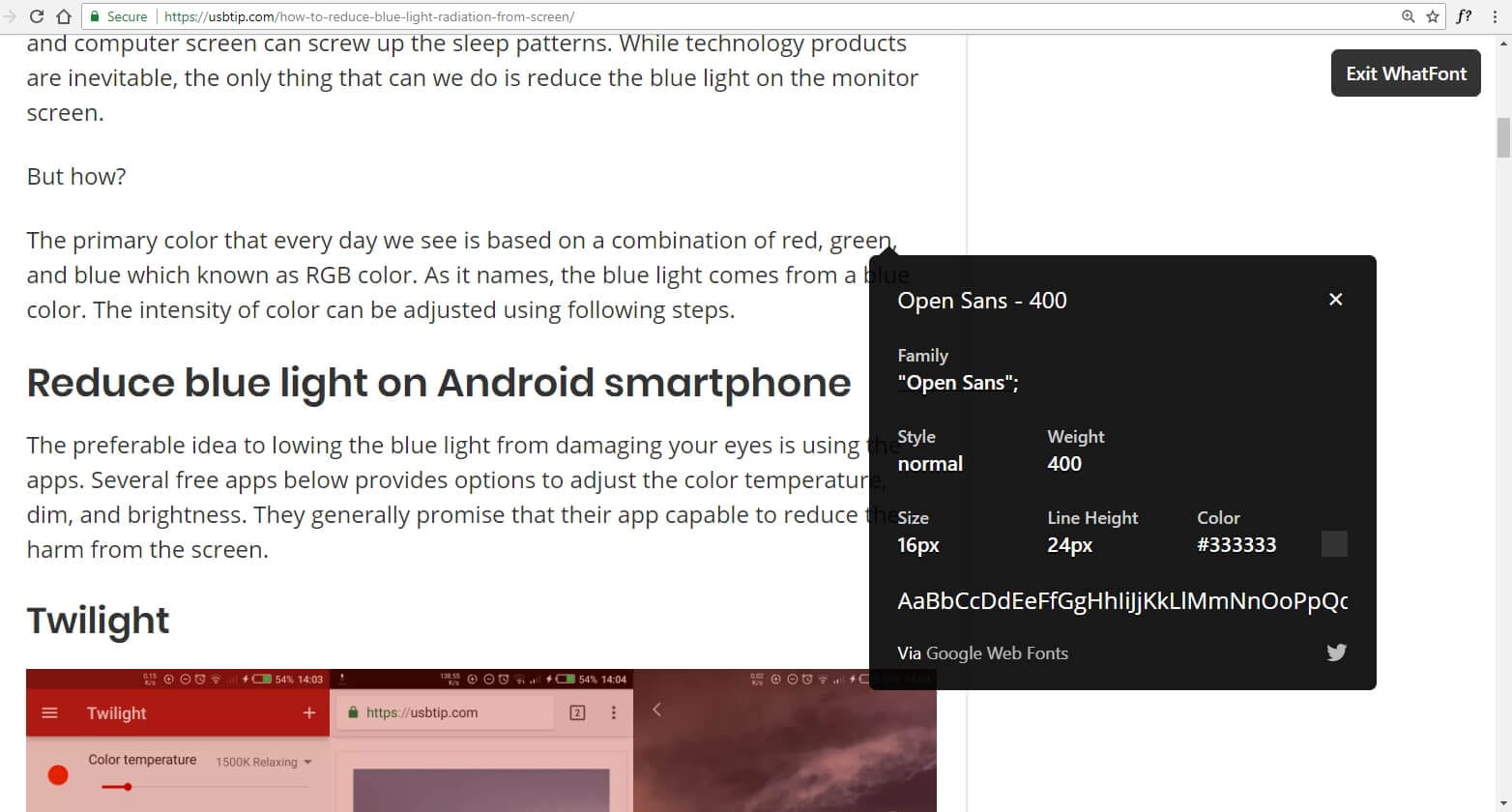Click the style value 'normal'
The image size is (1512, 812).
(x=930, y=464)
